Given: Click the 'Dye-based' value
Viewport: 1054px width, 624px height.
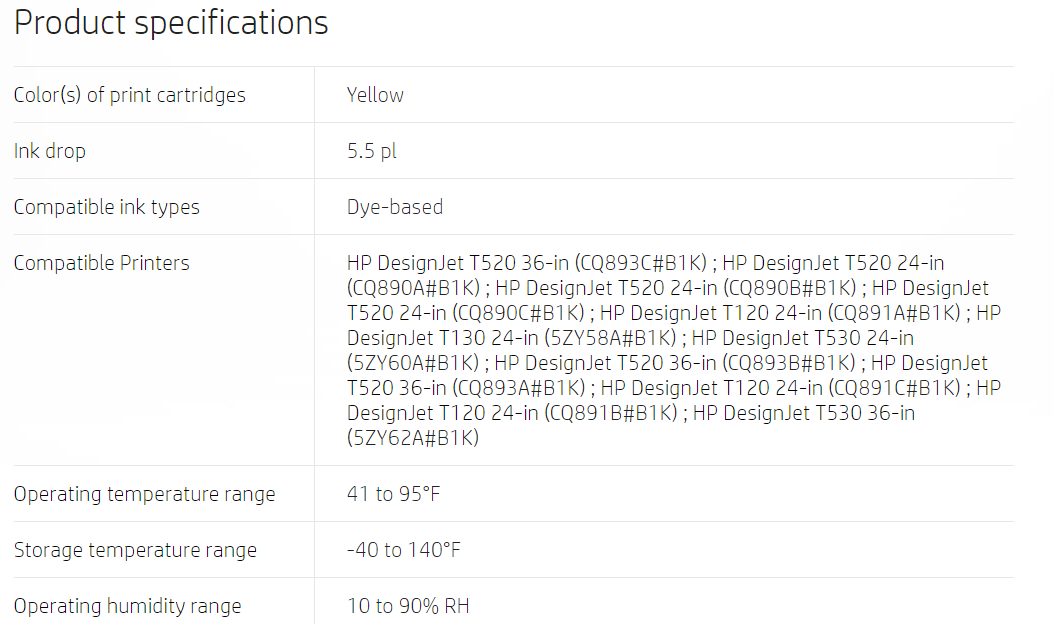Looking at the screenshot, I should (395, 206).
